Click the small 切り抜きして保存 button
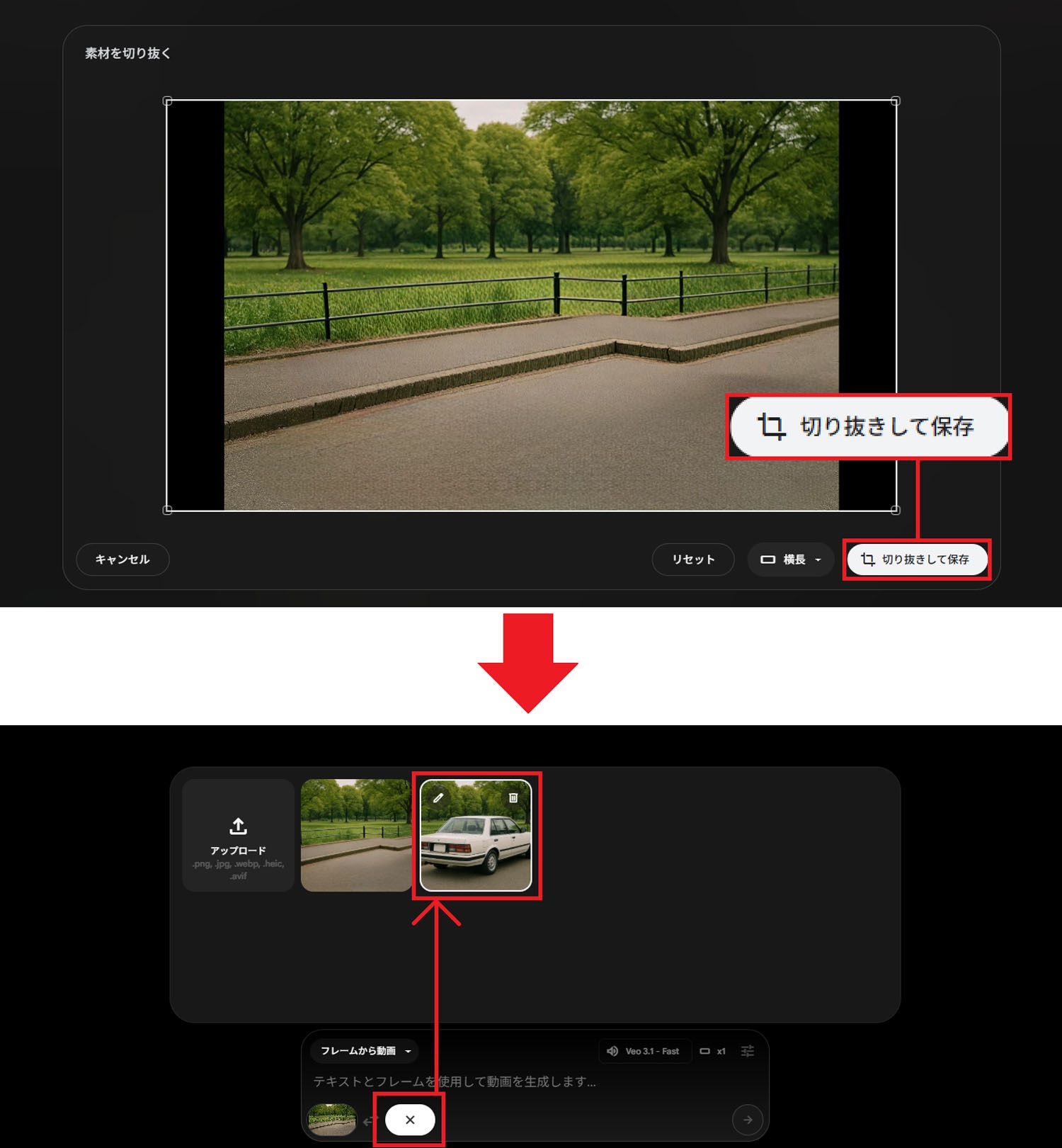This screenshot has width=1062, height=1148. 917,559
